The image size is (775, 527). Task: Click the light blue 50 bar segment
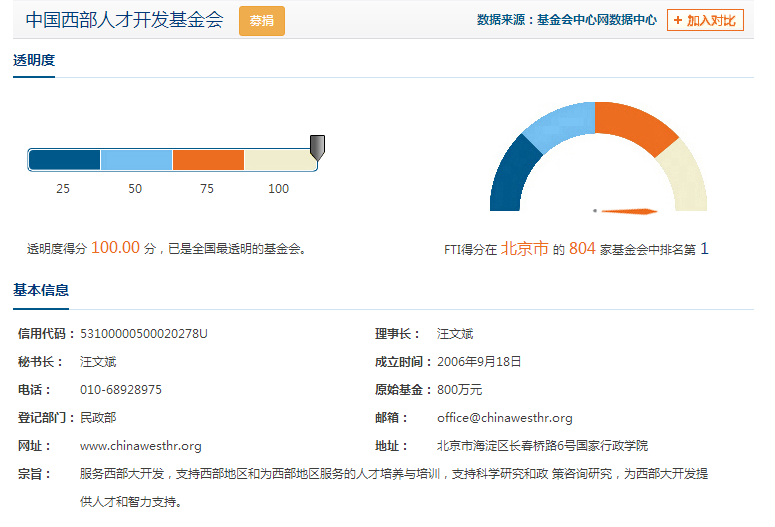click(x=136, y=160)
